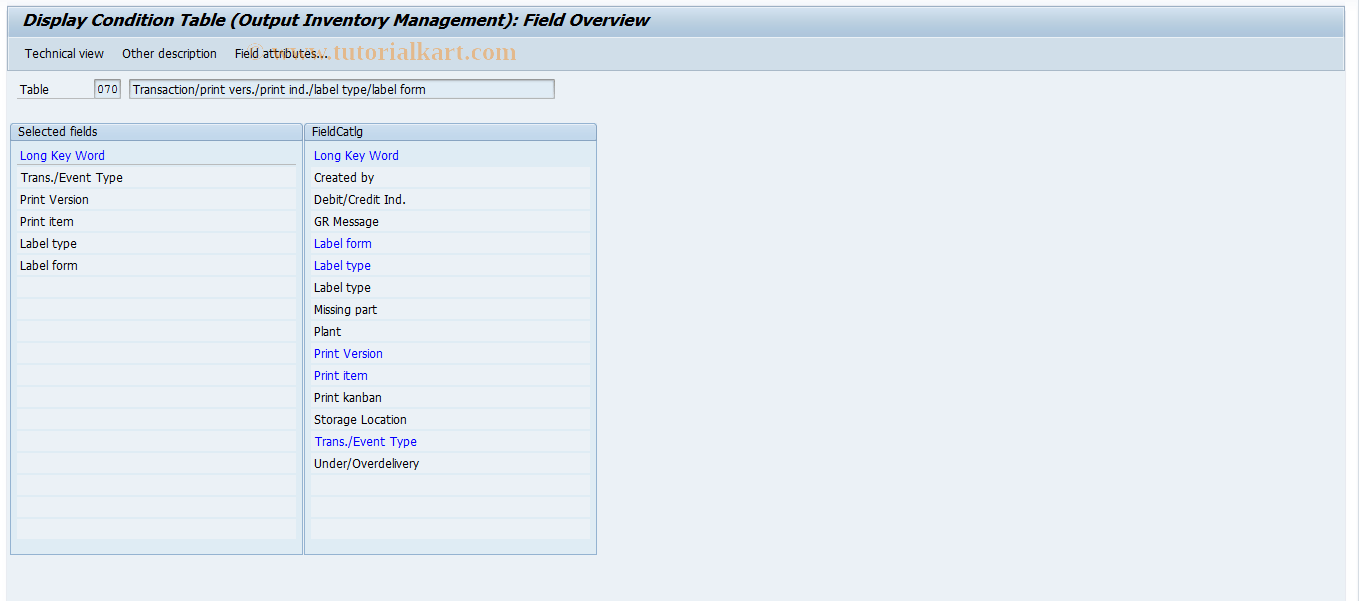The image size is (1359, 601).
Task: Click Field attributes in the toolbar
Action: pyautogui.click(x=277, y=53)
